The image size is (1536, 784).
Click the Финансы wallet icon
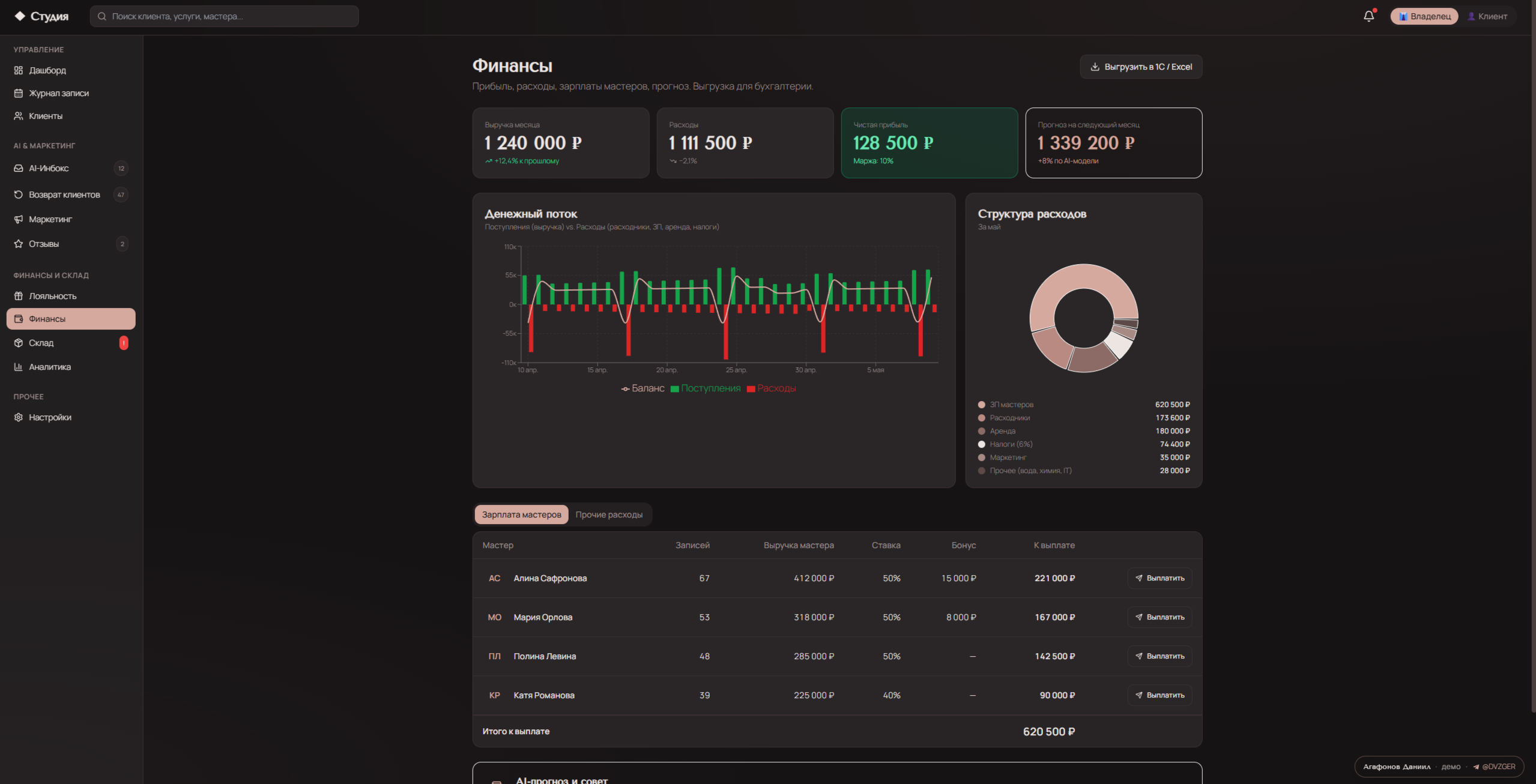pyautogui.click(x=19, y=319)
